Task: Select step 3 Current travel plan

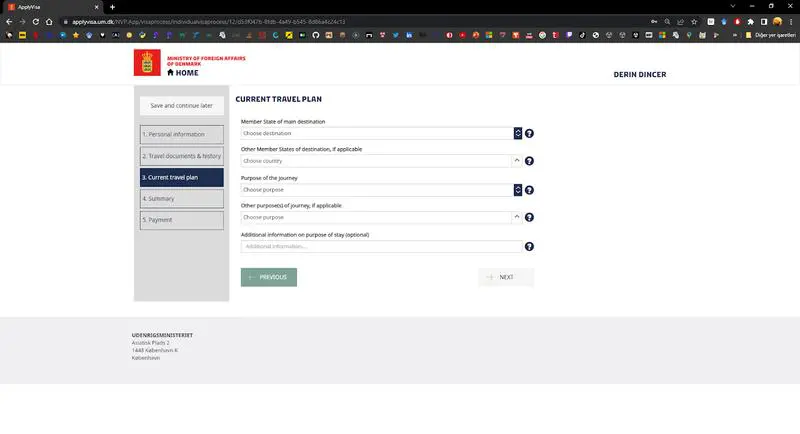Action: (x=182, y=177)
